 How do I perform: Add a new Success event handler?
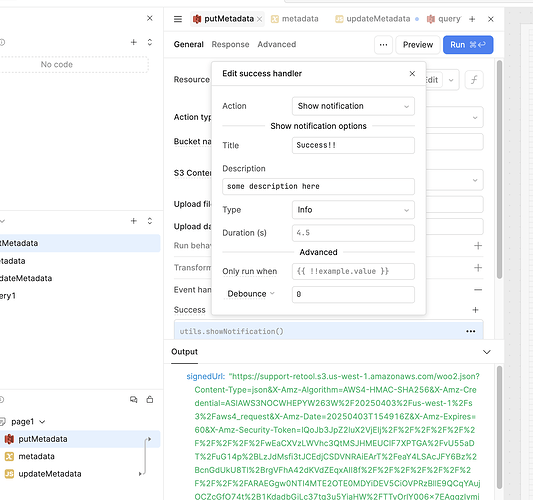pyautogui.click(x=475, y=310)
